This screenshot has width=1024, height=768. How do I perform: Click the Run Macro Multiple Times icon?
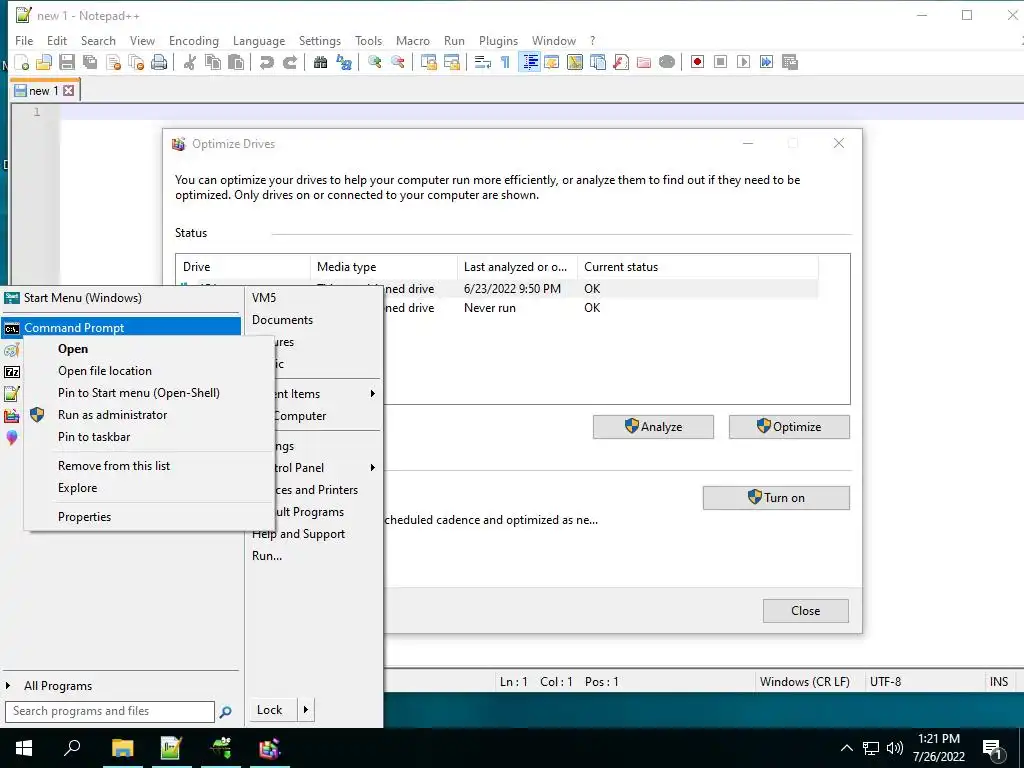[x=767, y=62]
